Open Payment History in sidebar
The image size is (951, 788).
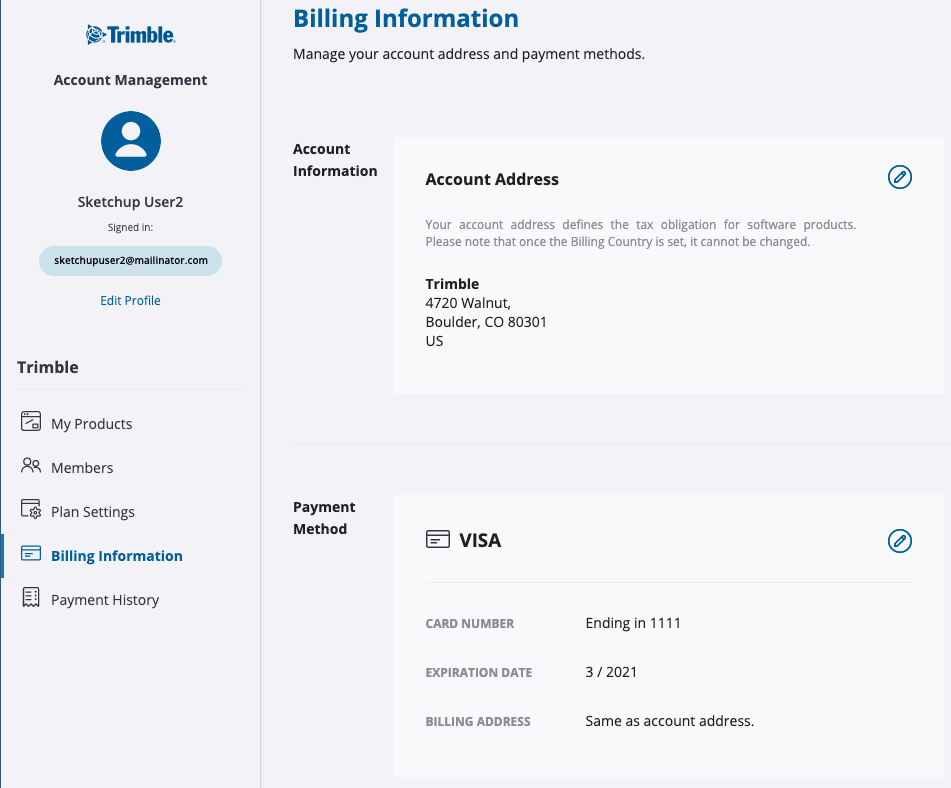point(105,600)
